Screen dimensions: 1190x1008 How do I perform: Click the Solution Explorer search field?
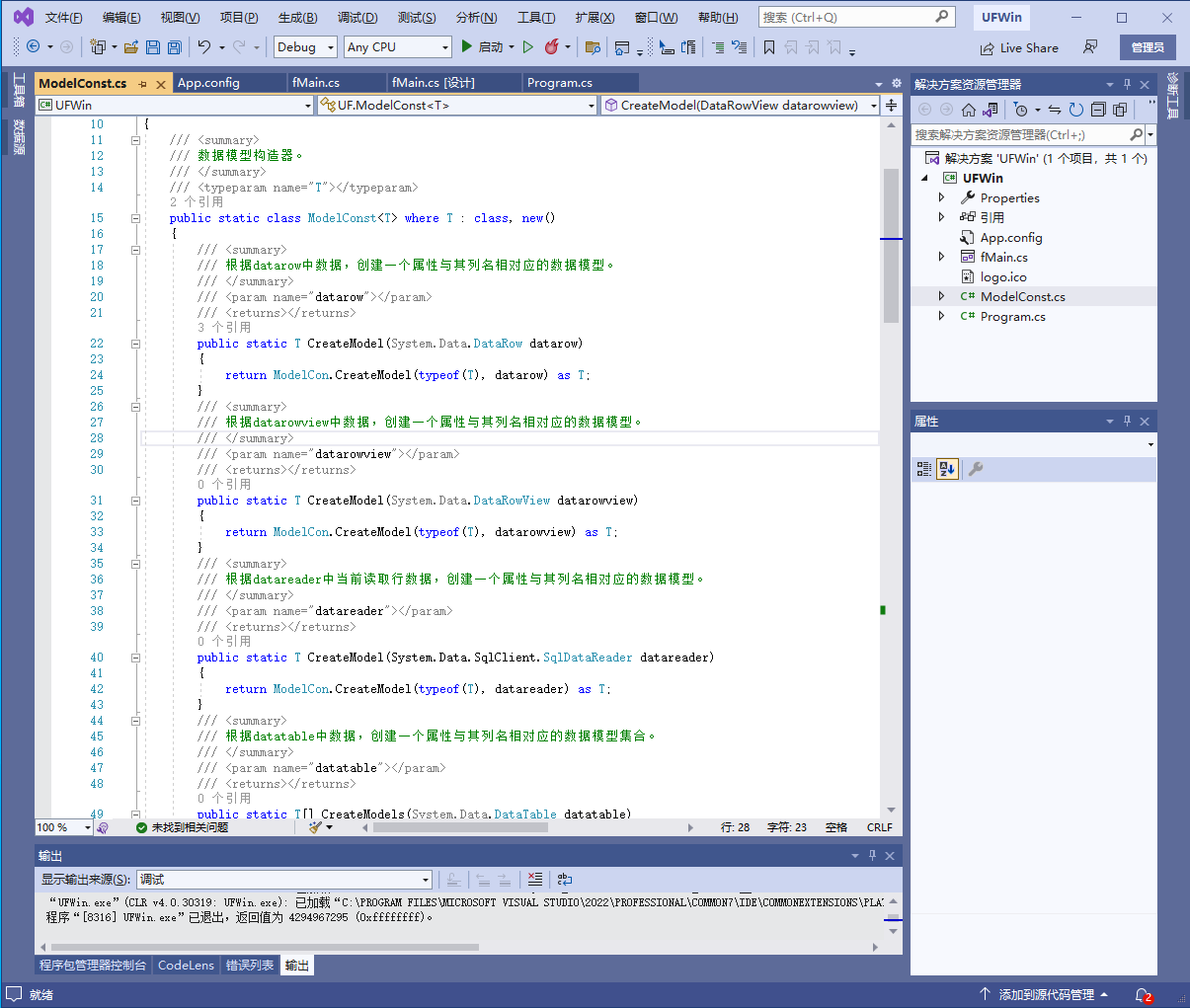tap(1027, 134)
